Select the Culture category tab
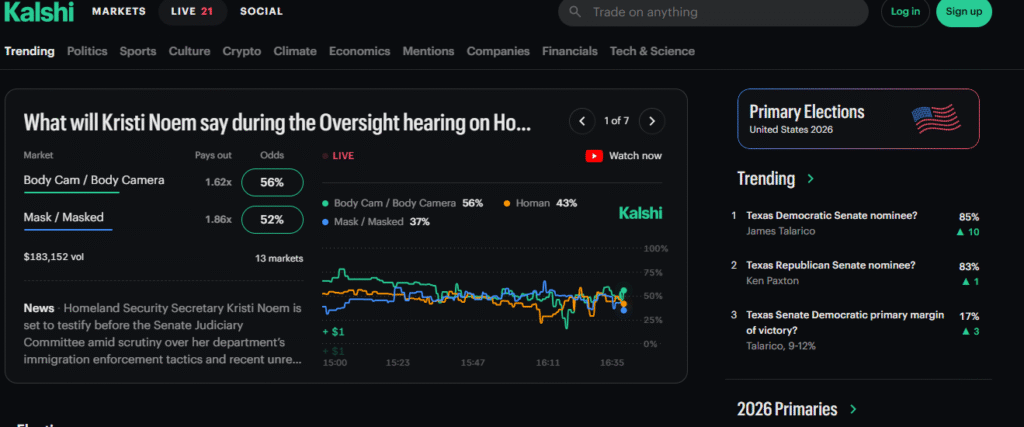 (189, 51)
